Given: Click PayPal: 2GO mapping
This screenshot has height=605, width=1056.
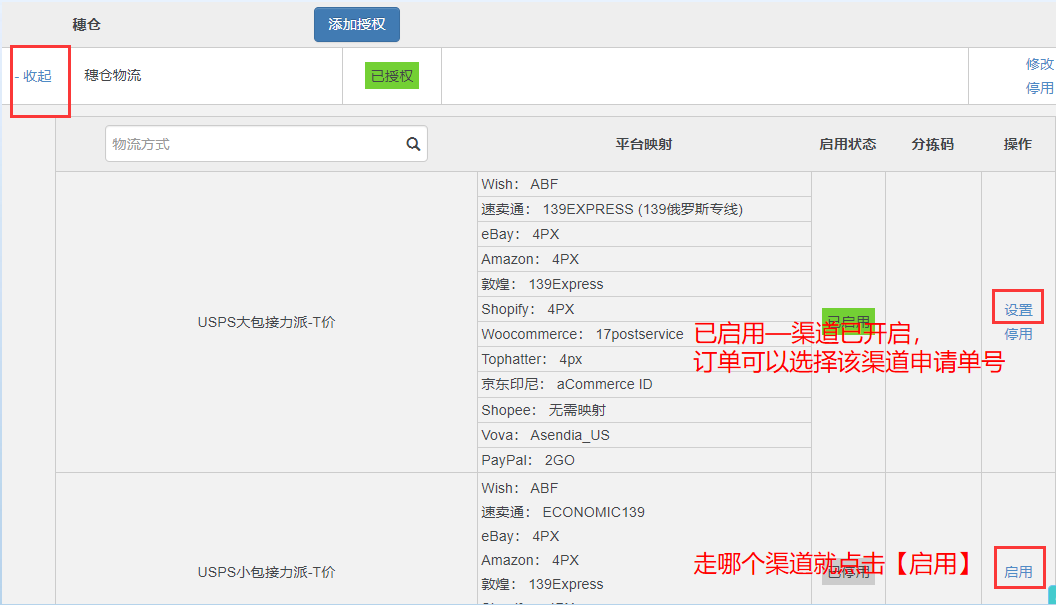Looking at the screenshot, I should 527,460.
